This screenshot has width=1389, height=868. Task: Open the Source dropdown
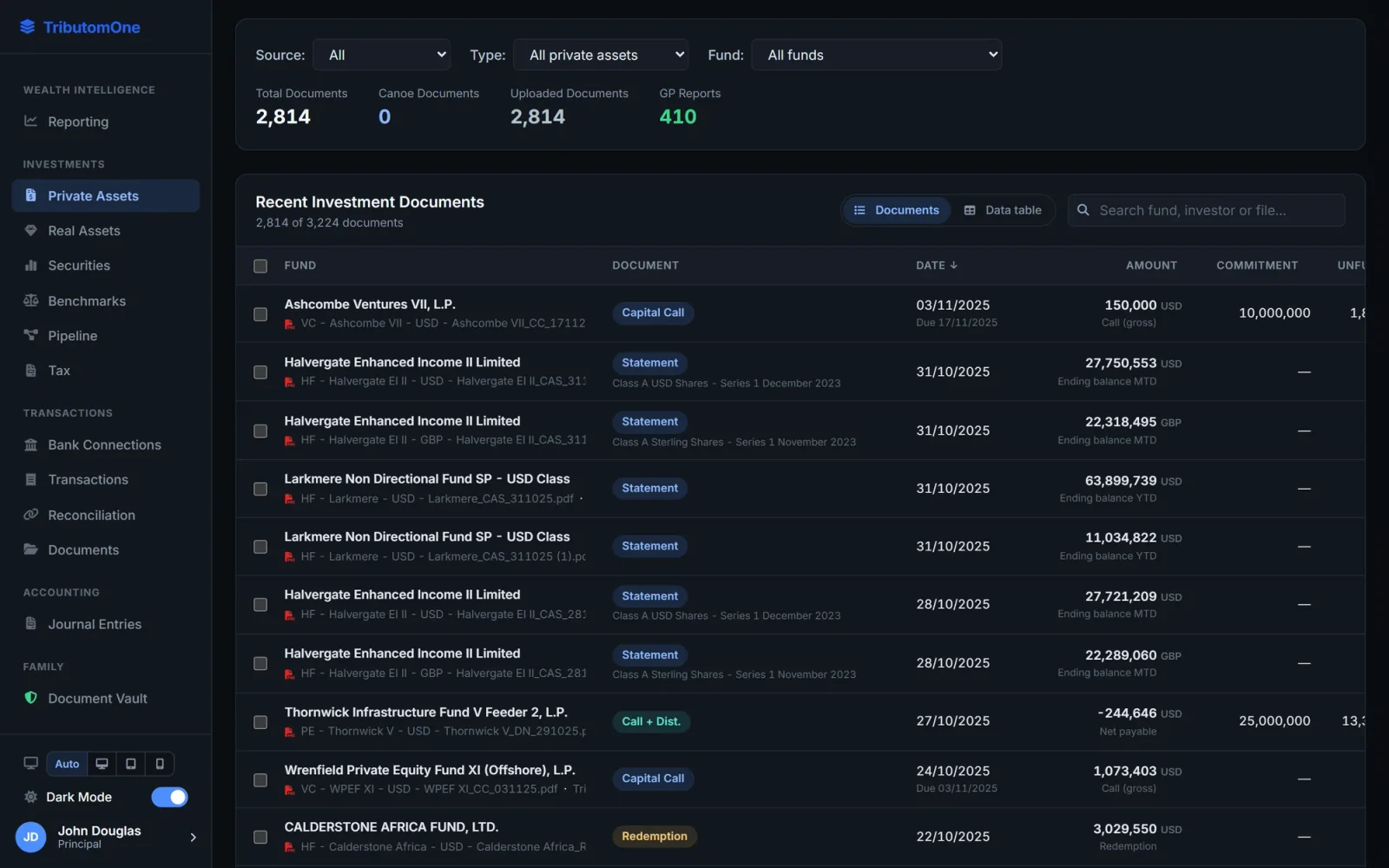381,55
